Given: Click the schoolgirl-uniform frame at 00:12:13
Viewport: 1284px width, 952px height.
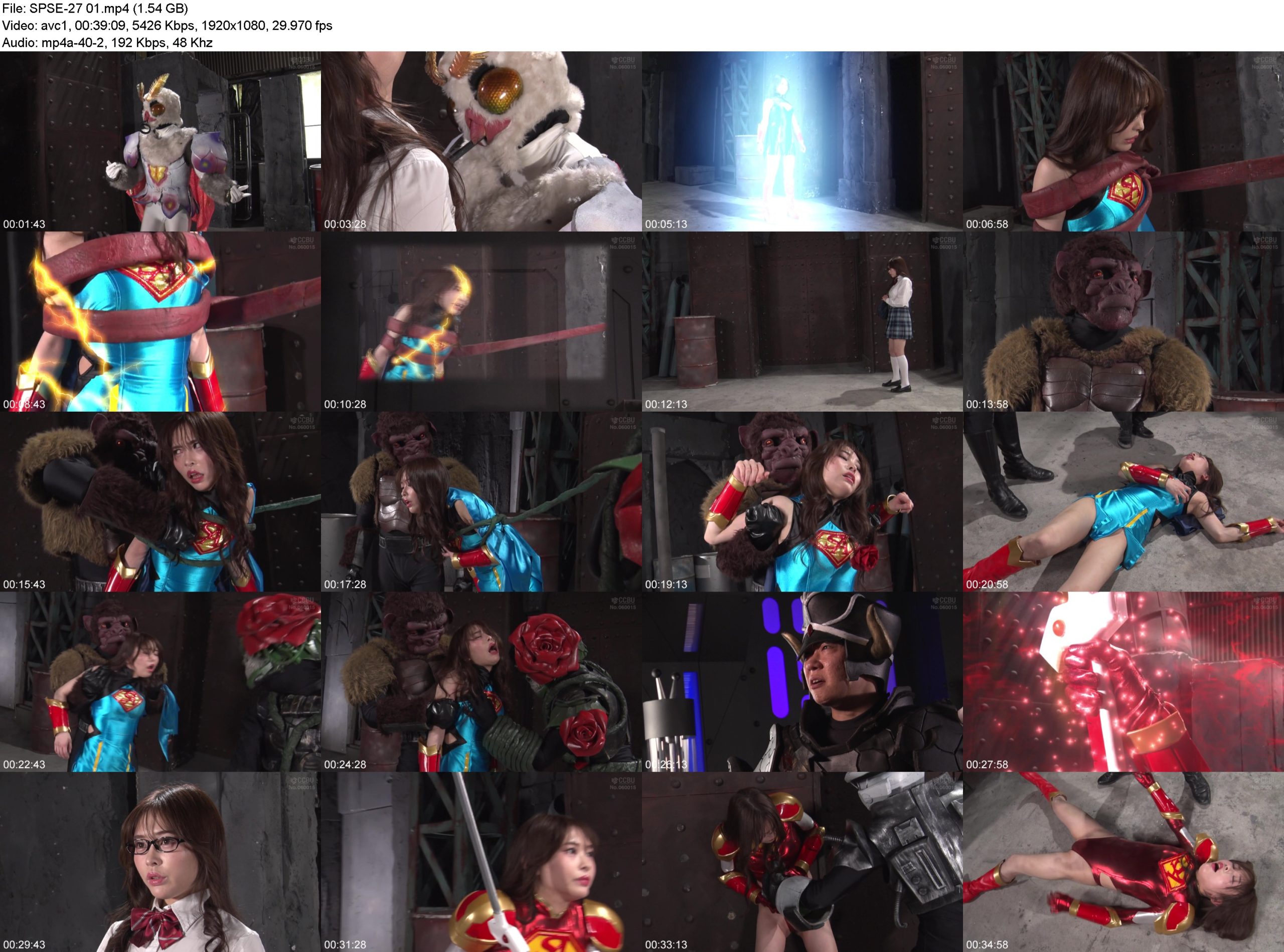Looking at the screenshot, I should [x=802, y=321].
